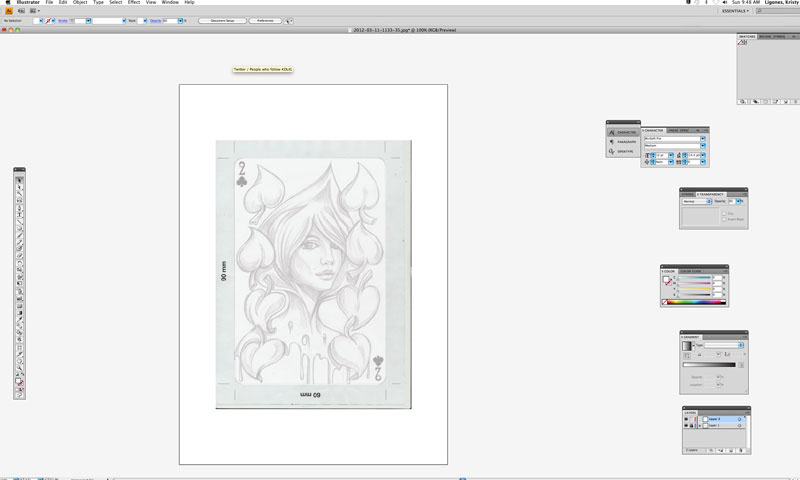The image size is (800, 480).
Task: Click the Opacity link in control bar
Action: (156, 21)
